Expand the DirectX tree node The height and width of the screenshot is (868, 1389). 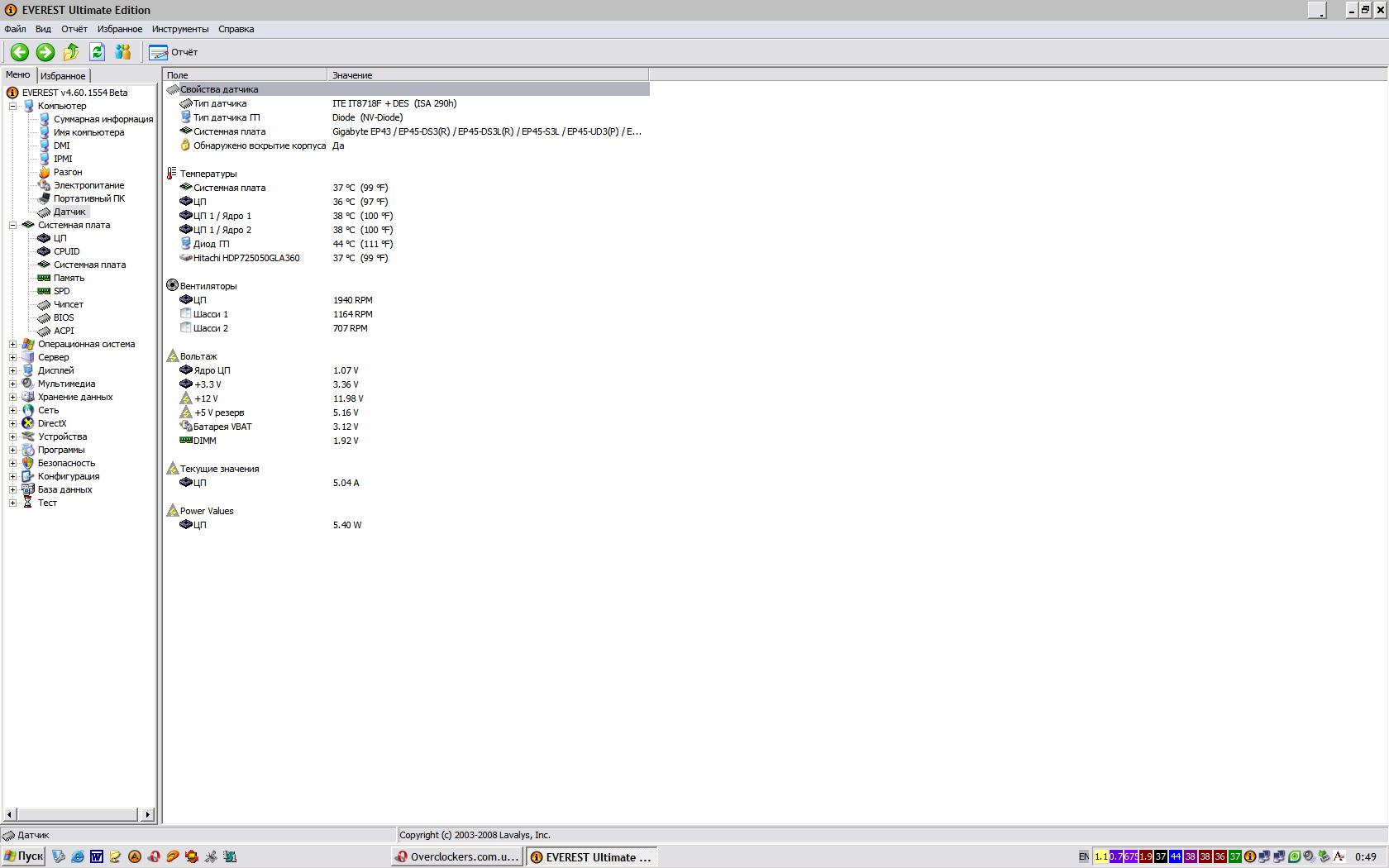13,423
